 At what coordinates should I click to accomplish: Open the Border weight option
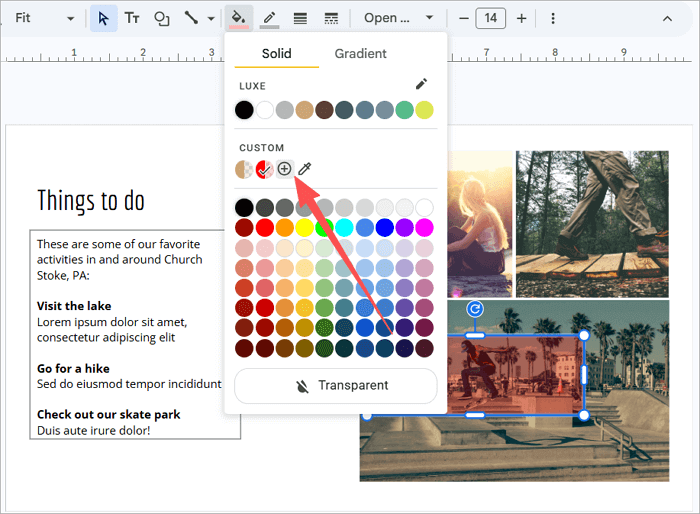pyautogui.click(x=300, y=18)
